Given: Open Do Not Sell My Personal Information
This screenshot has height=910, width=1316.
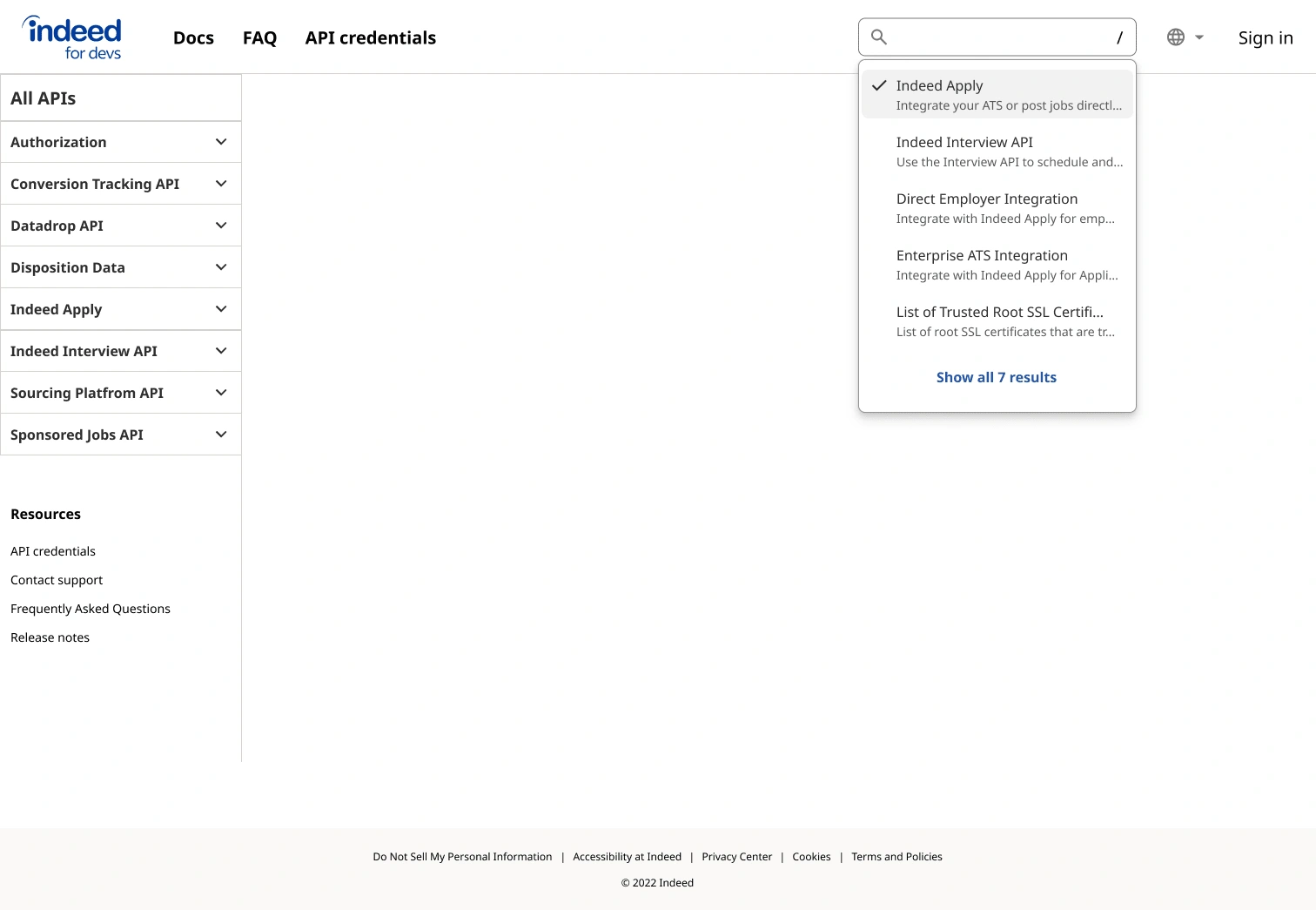Looking at the screenshot, I should 462,857.
